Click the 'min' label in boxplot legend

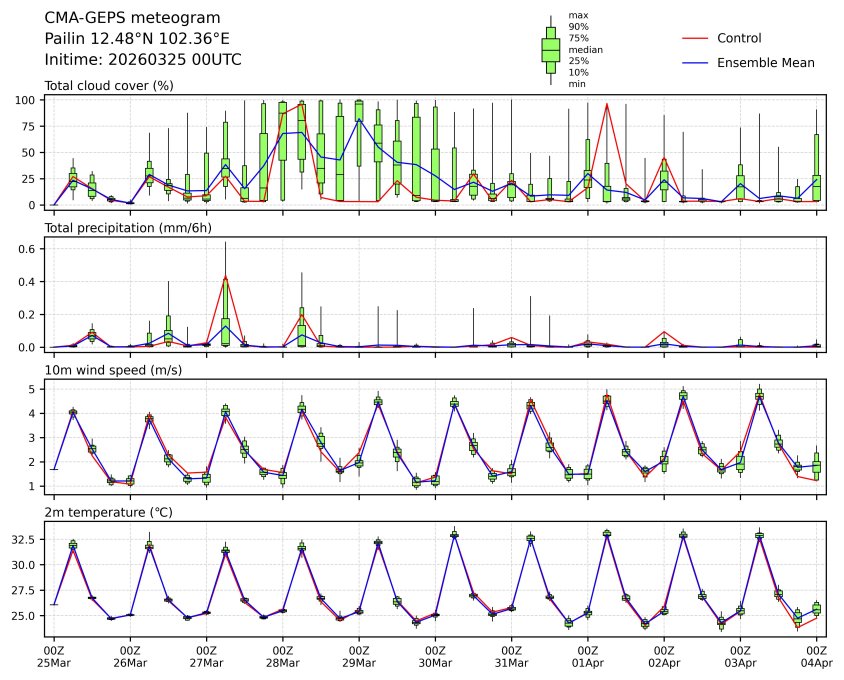click(577, 84)
